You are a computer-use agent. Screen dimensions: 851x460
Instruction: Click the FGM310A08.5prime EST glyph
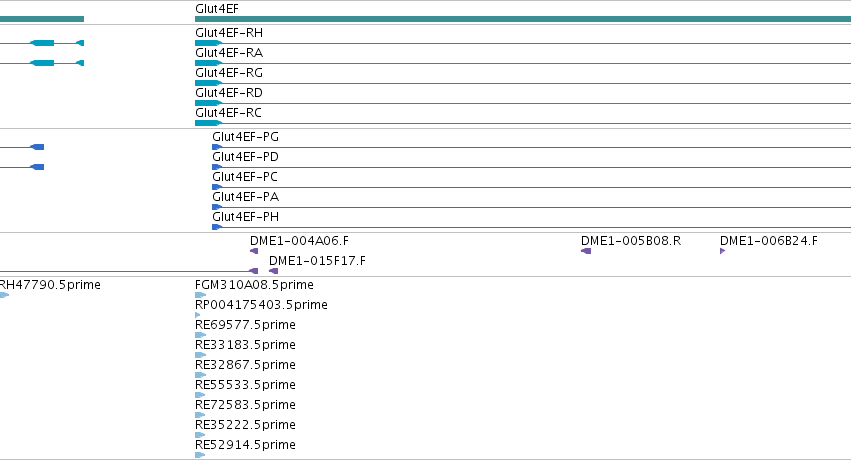pyautogui.click(x=200, y=295)
